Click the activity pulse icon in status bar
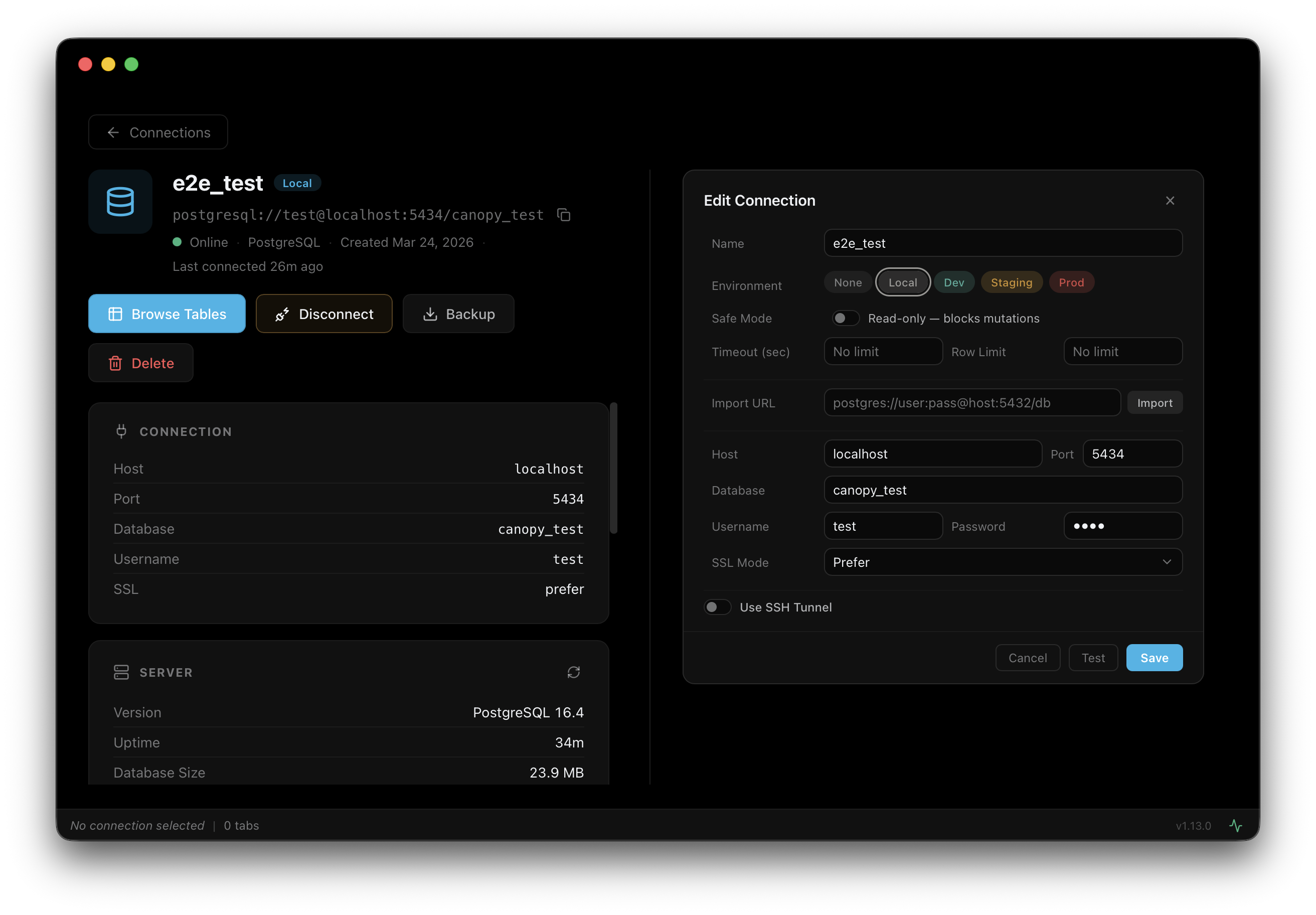Screen dimensions: 1316x915 pos(1235,826)
